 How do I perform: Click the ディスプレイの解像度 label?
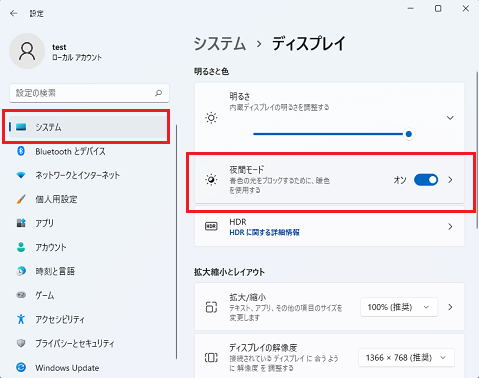263,348
